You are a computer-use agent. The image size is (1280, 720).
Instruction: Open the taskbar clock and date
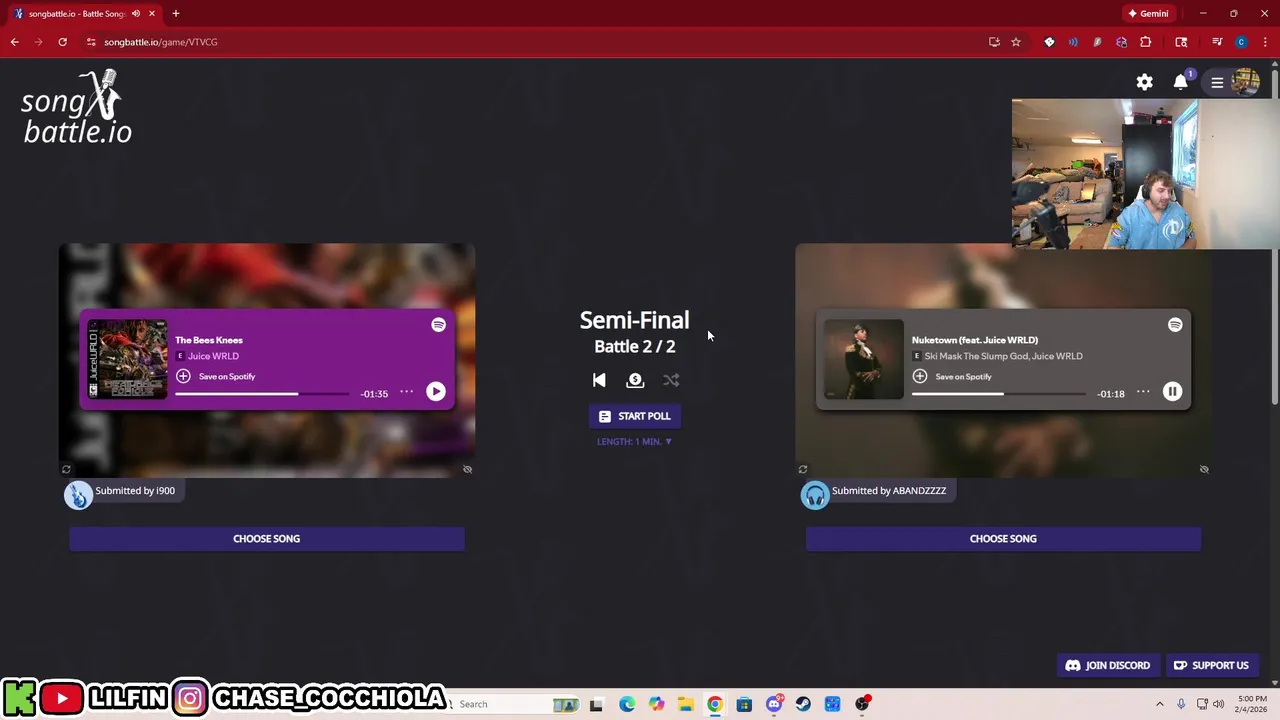coord(1252,704)
